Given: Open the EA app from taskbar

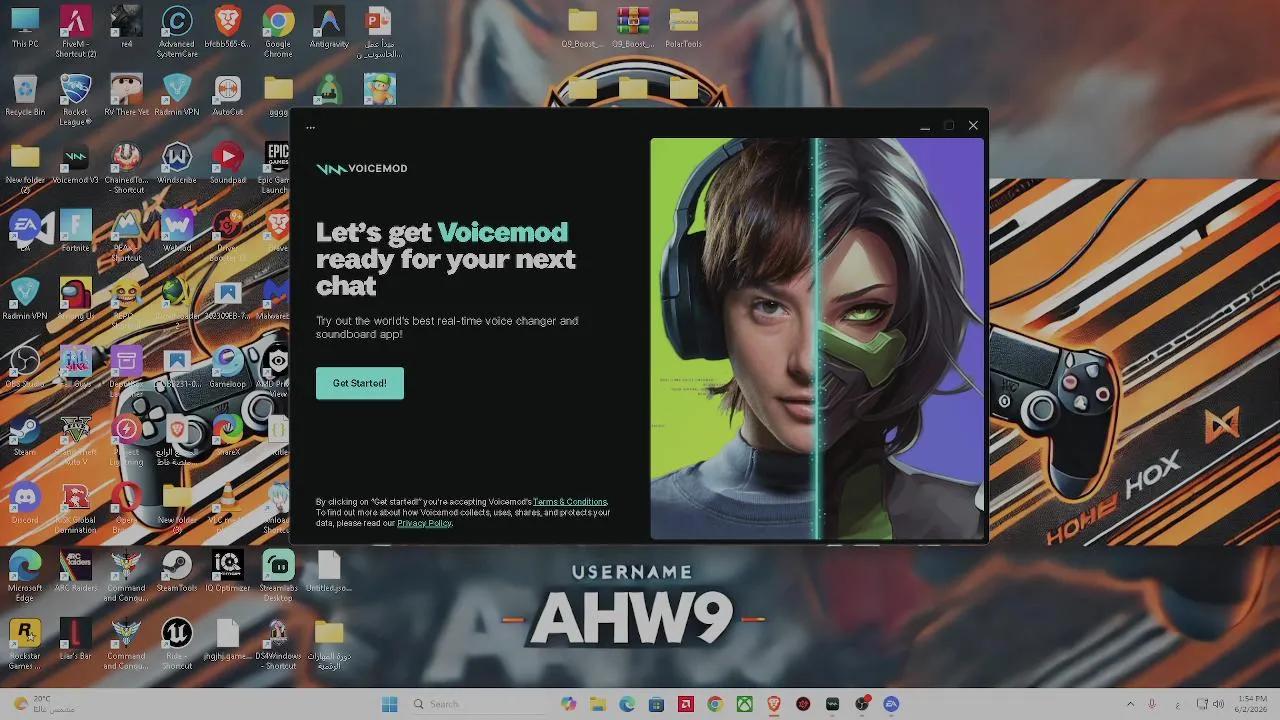Looking at the screenshot, I should [x=891, y=704].
